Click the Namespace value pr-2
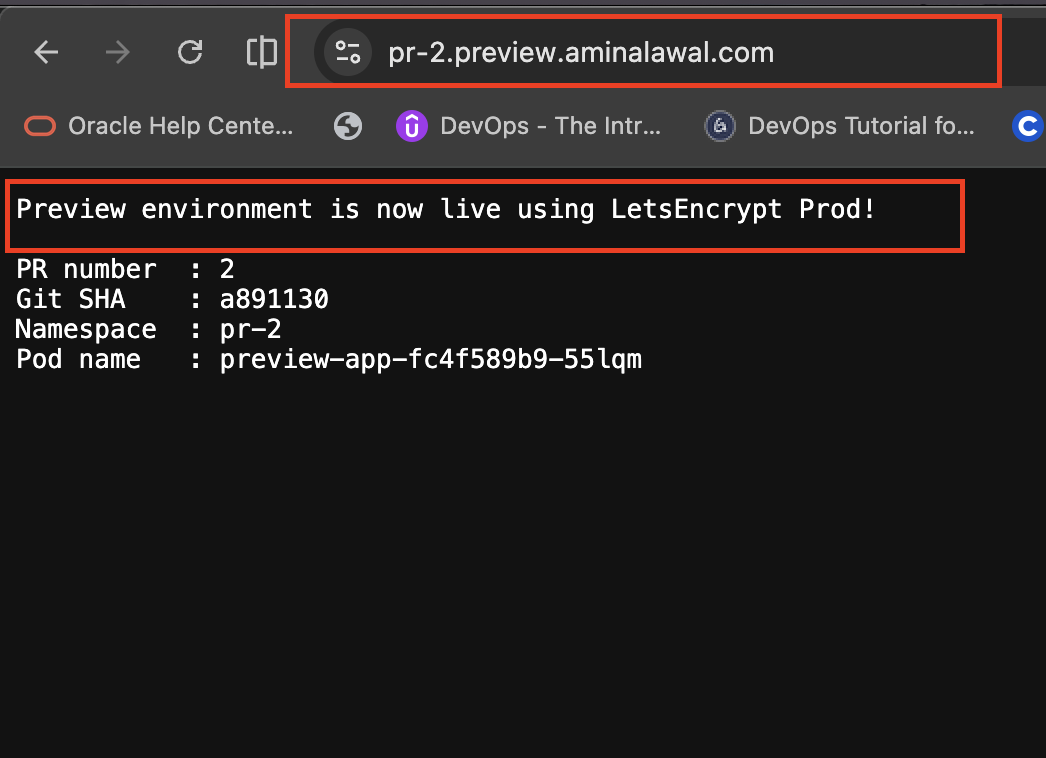 [x=250, y=329]
